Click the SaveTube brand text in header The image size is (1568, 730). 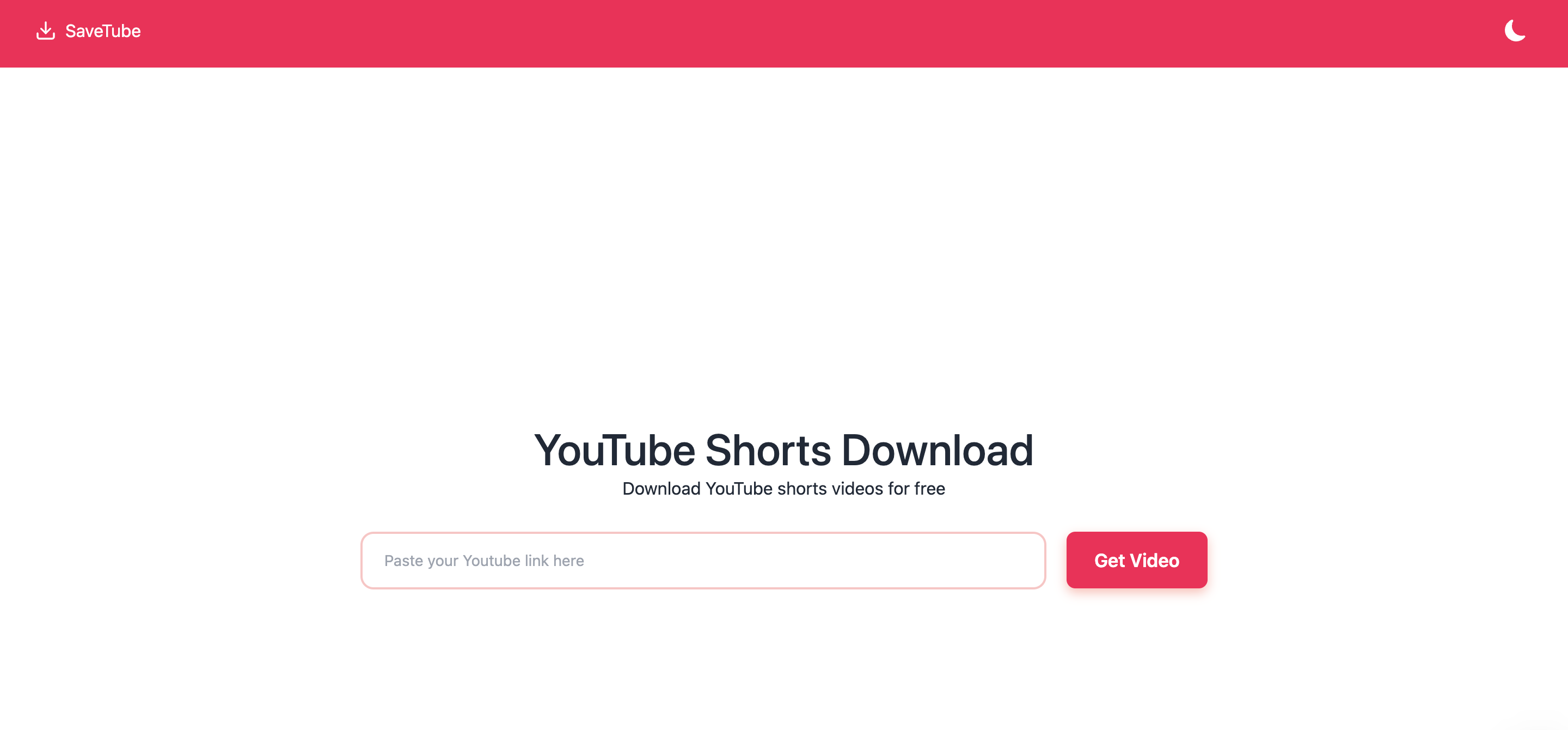pyautogui.click(x=103, y=31)
